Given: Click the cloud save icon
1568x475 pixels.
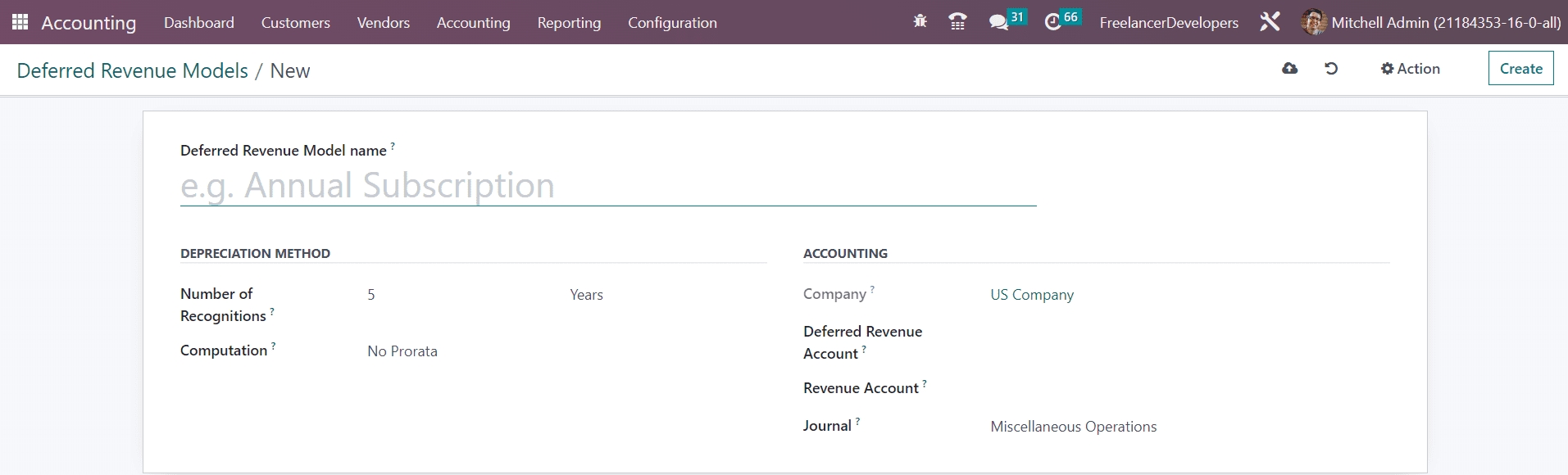Looking at the screenshot, I should tap(1289, 69).
